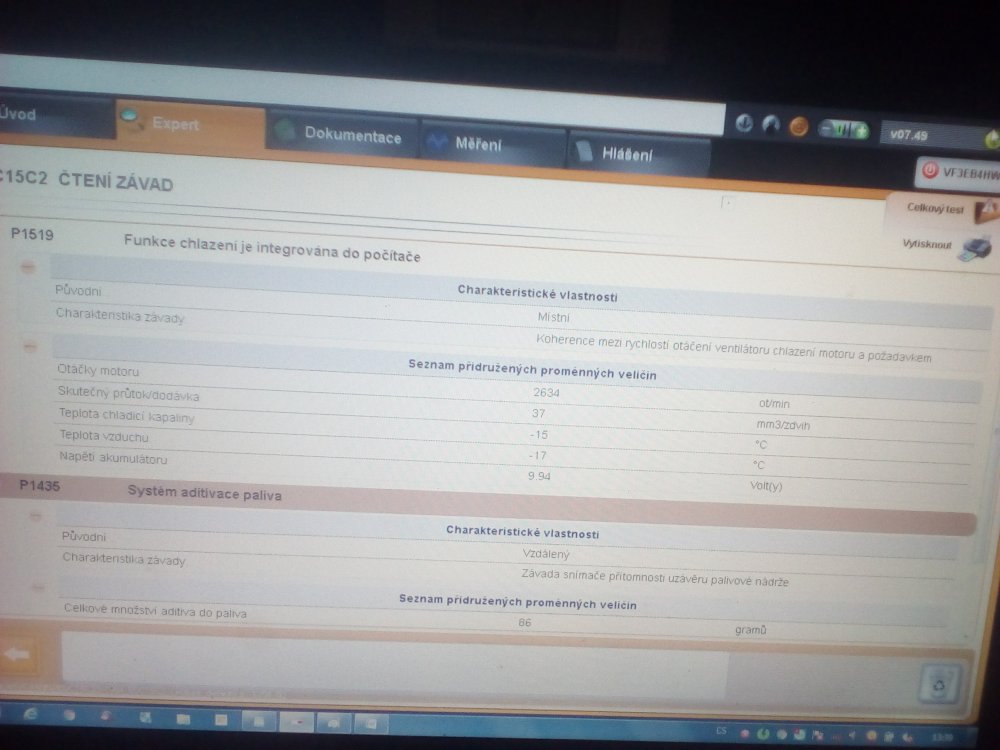Viewport: 1000px width, 750px height.
Task: Click the 'Otáčky motoru' row label
Action: coord(98,371)
